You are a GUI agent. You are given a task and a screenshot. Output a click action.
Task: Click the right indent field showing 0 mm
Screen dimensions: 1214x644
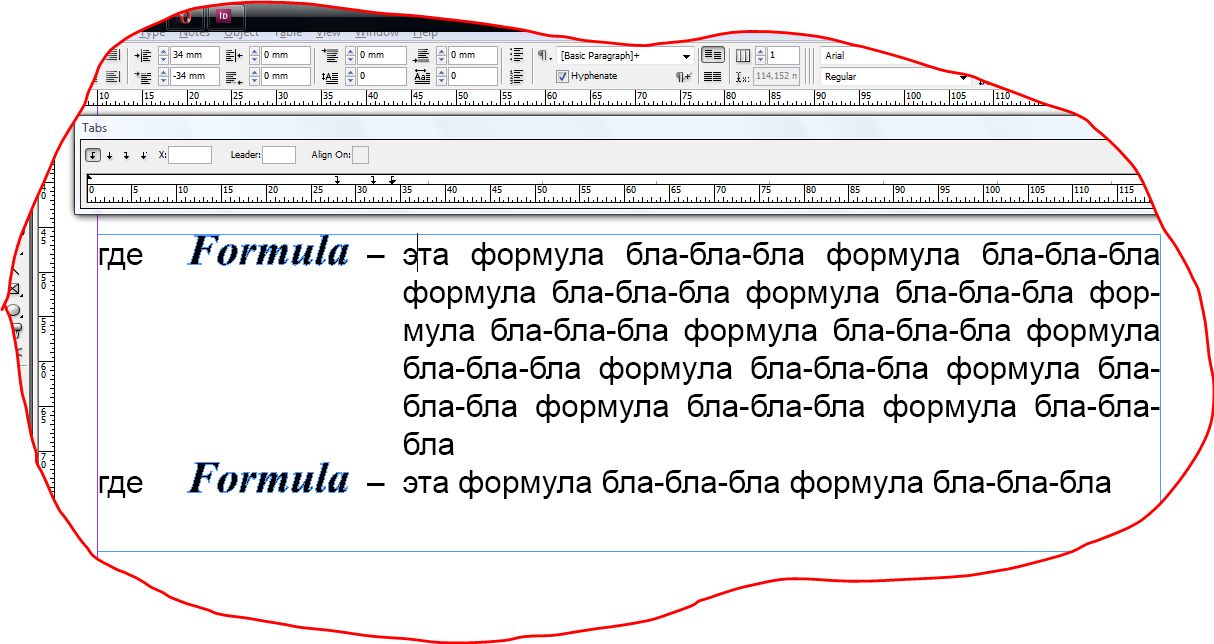click(285, 55)
